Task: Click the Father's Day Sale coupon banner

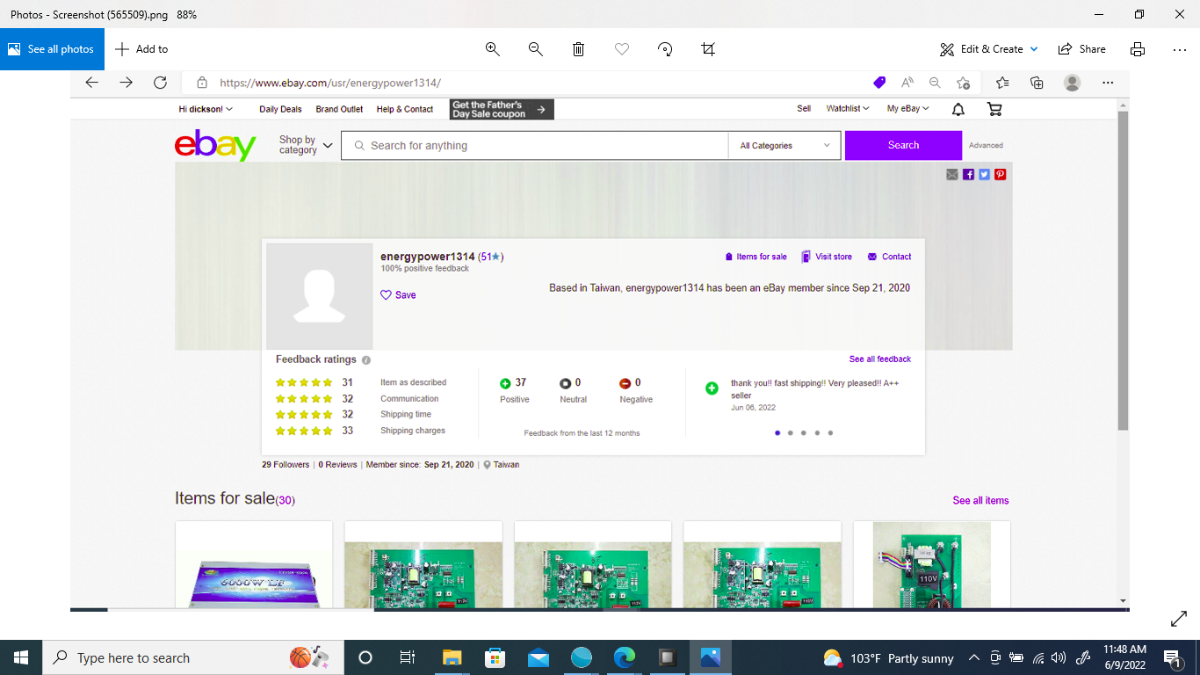Action: click(x=501, y=109)
